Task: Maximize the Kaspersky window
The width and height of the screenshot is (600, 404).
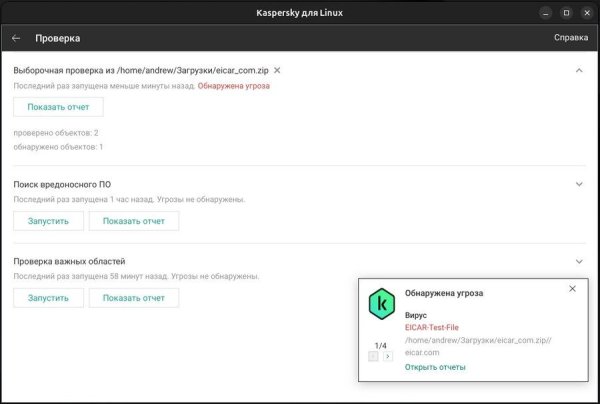Action: click(566, 12)
